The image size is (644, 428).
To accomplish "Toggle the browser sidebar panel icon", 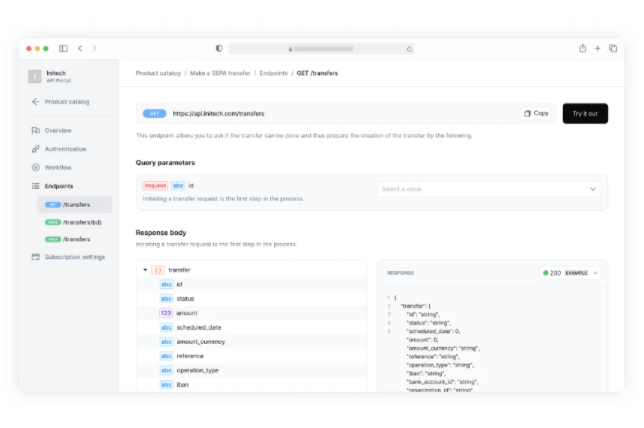I will 63,48.
